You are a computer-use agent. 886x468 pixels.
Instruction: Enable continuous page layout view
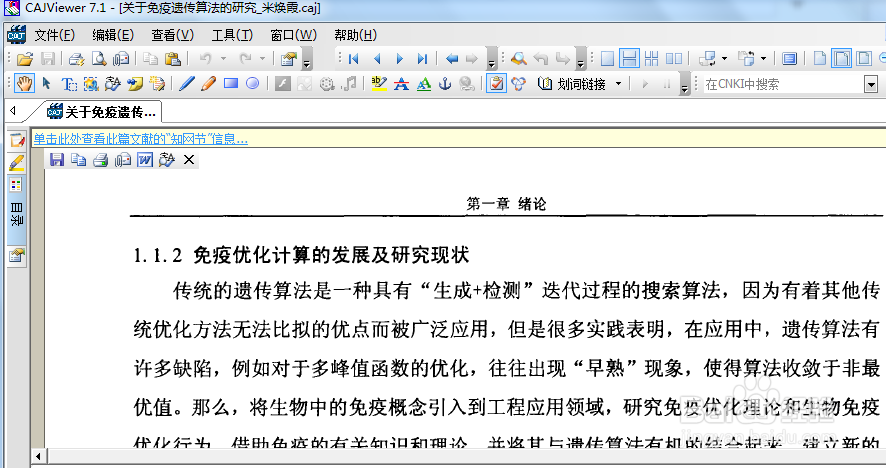click(x=629, y=58)
